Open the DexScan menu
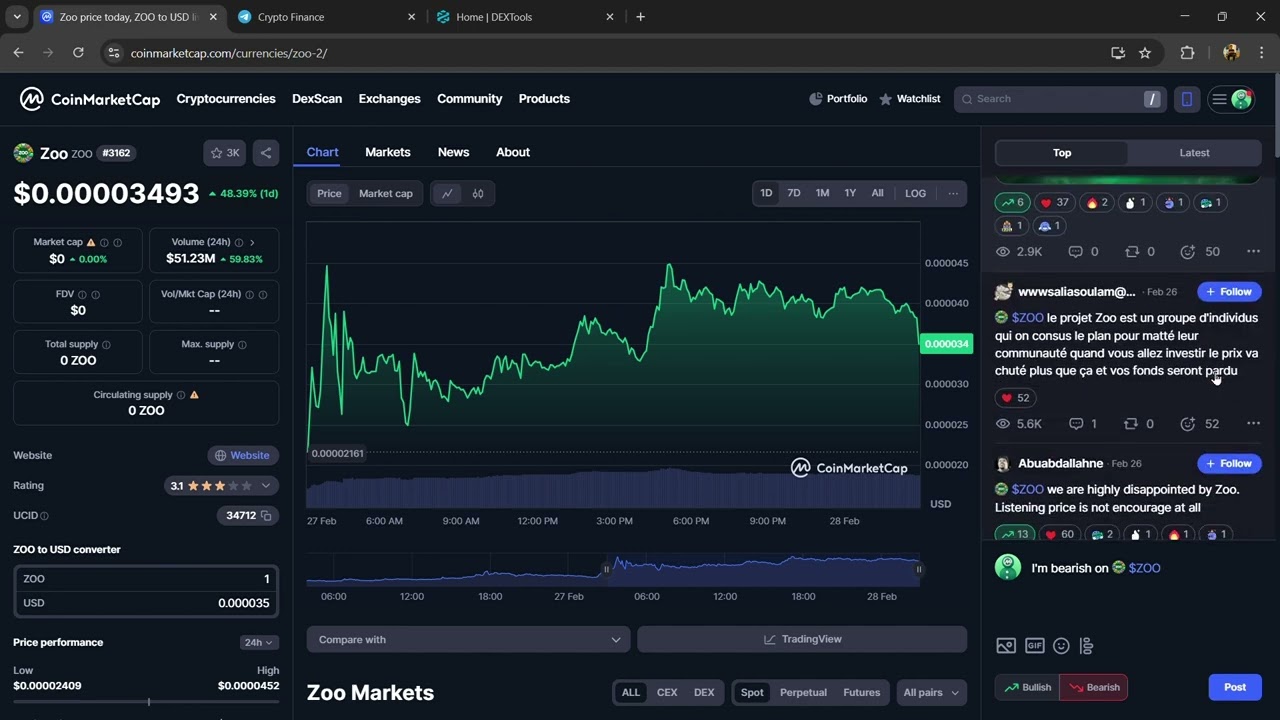The image size is (1280, 720). pos(317,99)
